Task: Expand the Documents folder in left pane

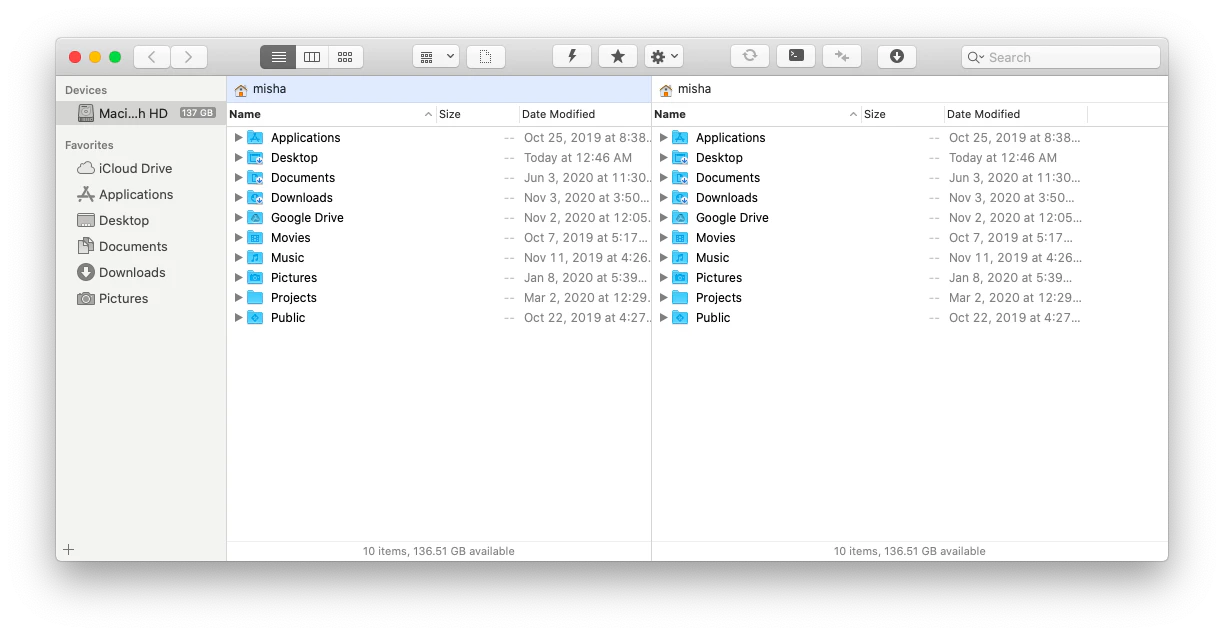Action: (x=238, y=178)
